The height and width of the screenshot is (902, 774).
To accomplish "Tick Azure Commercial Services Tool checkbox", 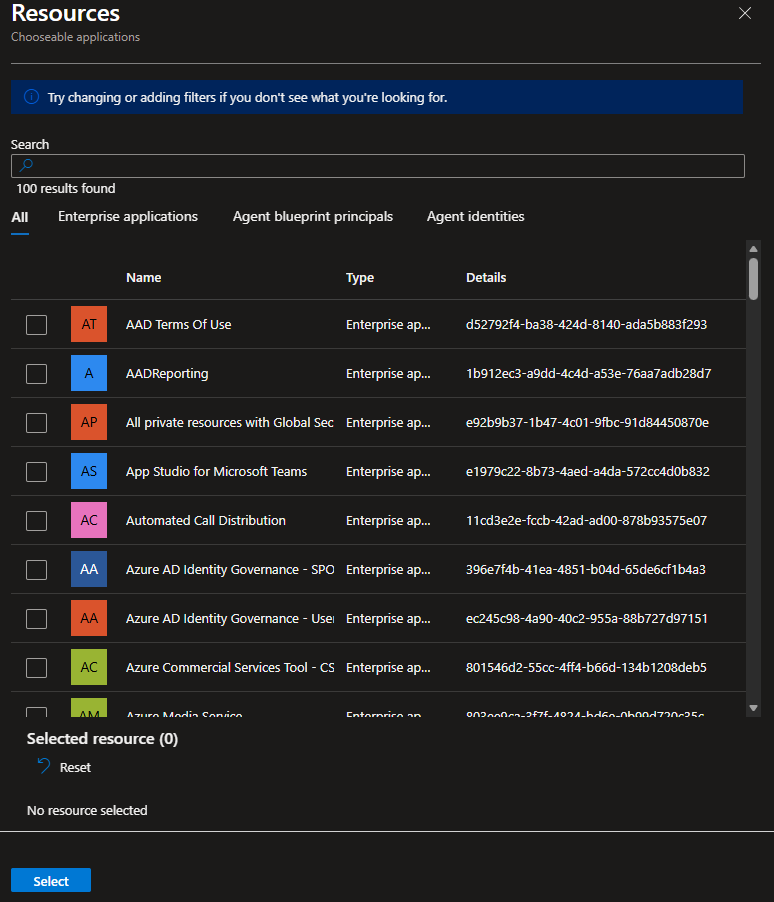I will [x=36, y=668].
